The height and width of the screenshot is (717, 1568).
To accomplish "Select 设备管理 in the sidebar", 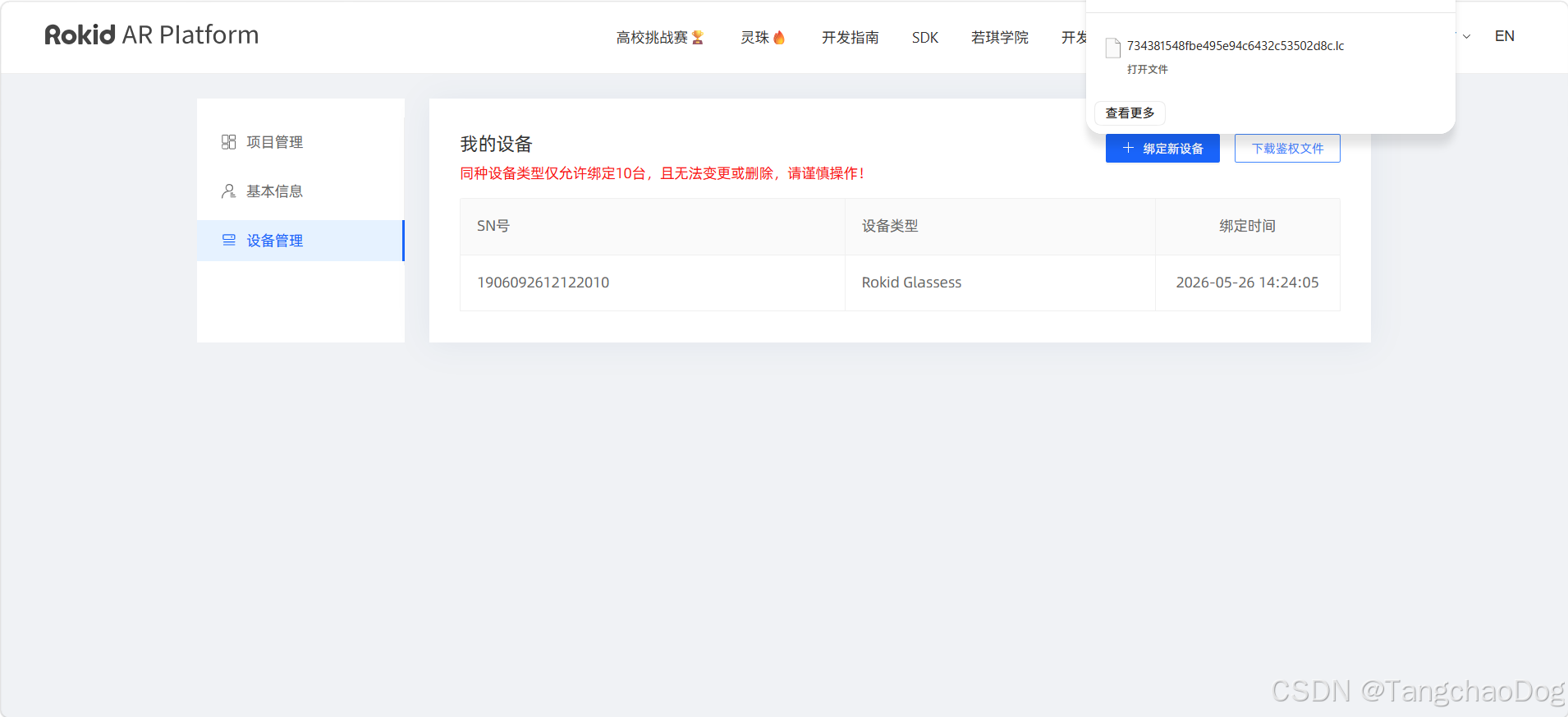I will click(300, 241).
